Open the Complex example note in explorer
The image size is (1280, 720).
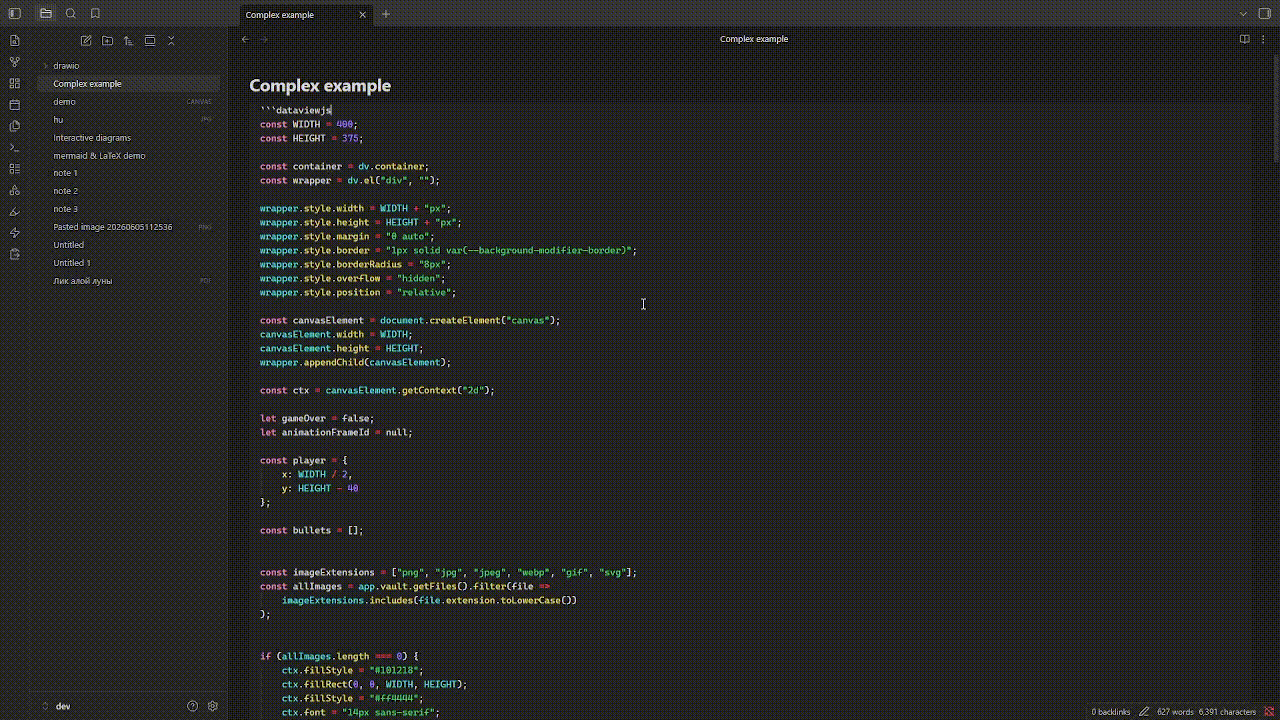(128, 84)
